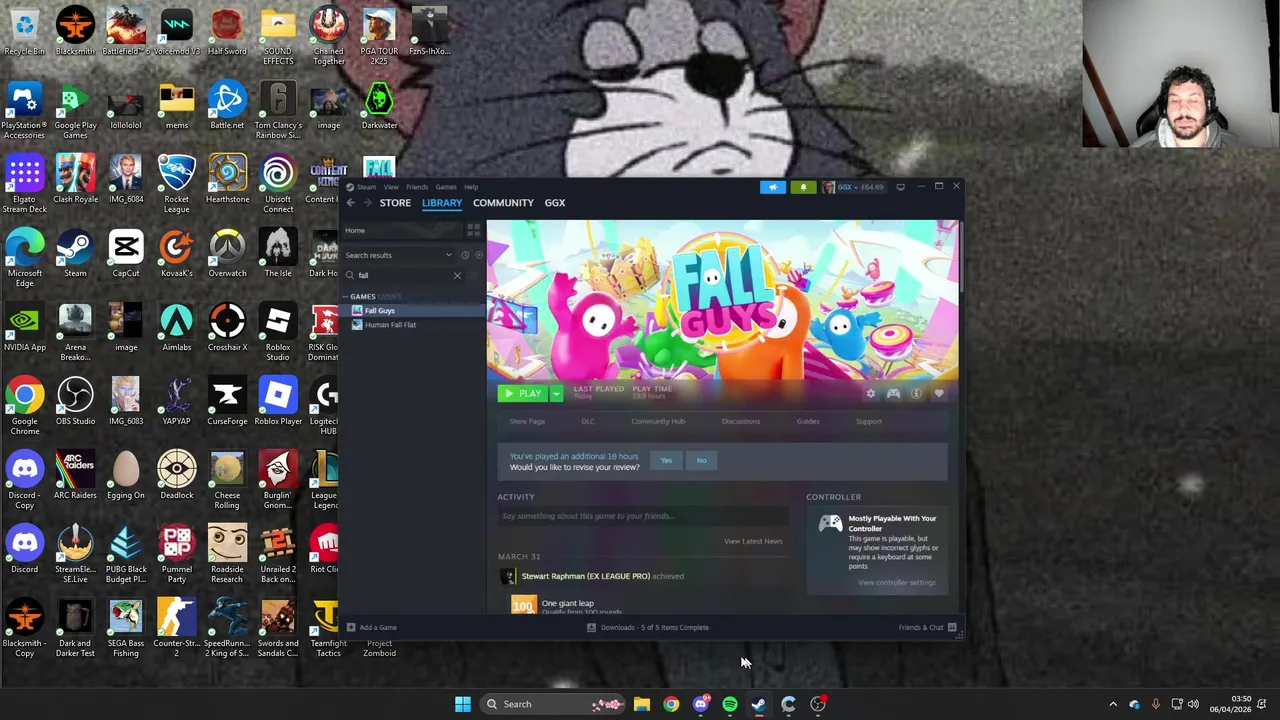Open Battle.net desktop shortcut
This screenshot has width=1280, height=720.
tap(227, 104)
